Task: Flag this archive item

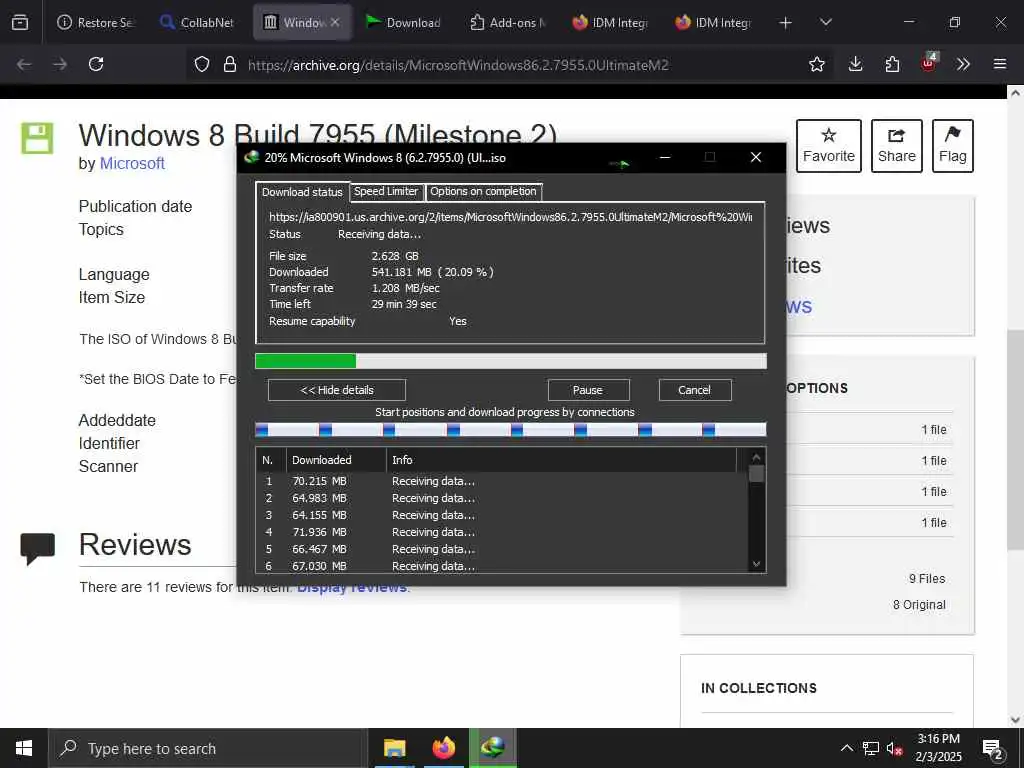Action: point(953,146)
